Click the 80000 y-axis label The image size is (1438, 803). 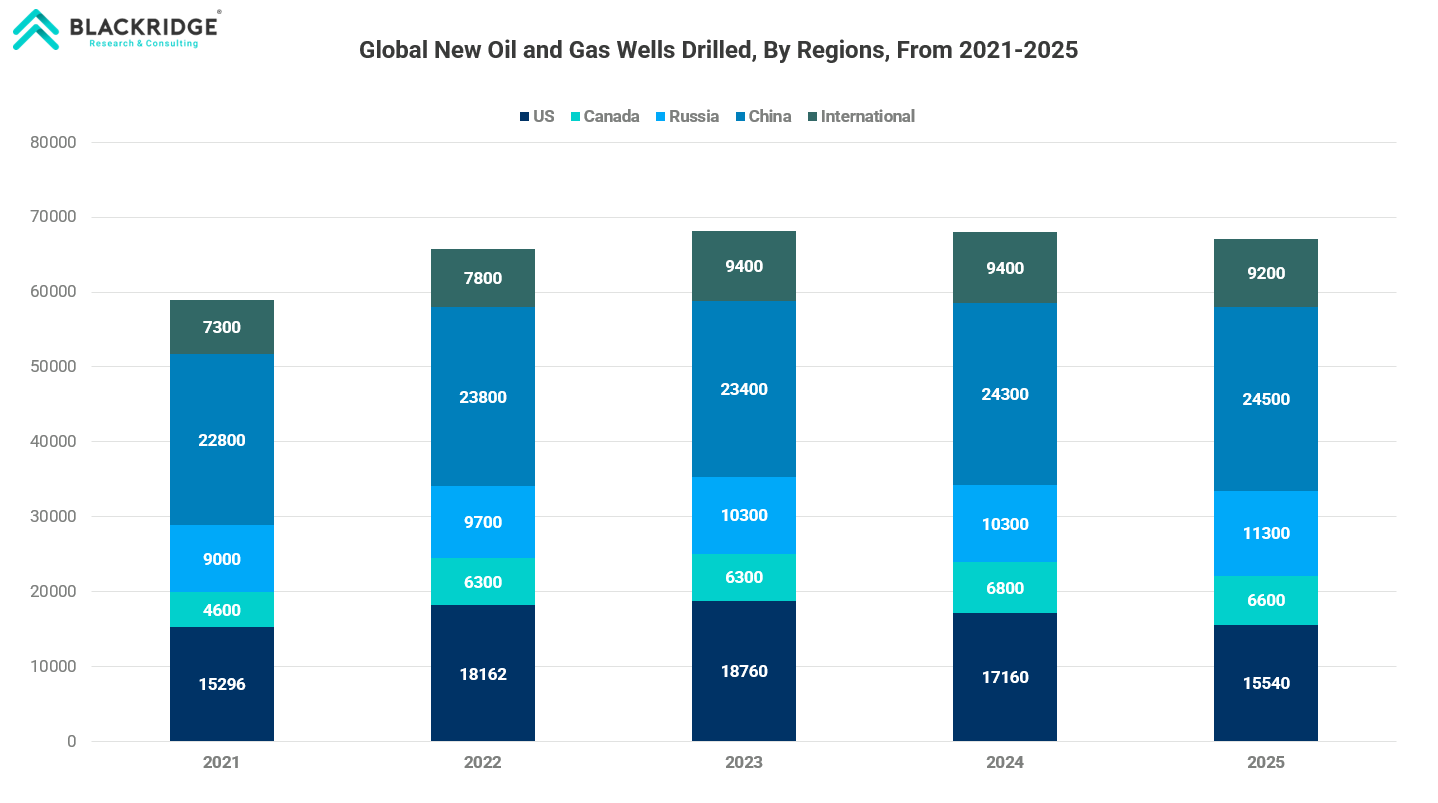click(x=54, y=142)
